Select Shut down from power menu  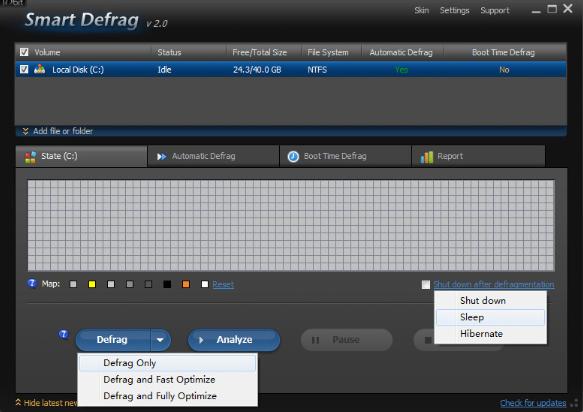pyautogui.click(x=490, y=300)
